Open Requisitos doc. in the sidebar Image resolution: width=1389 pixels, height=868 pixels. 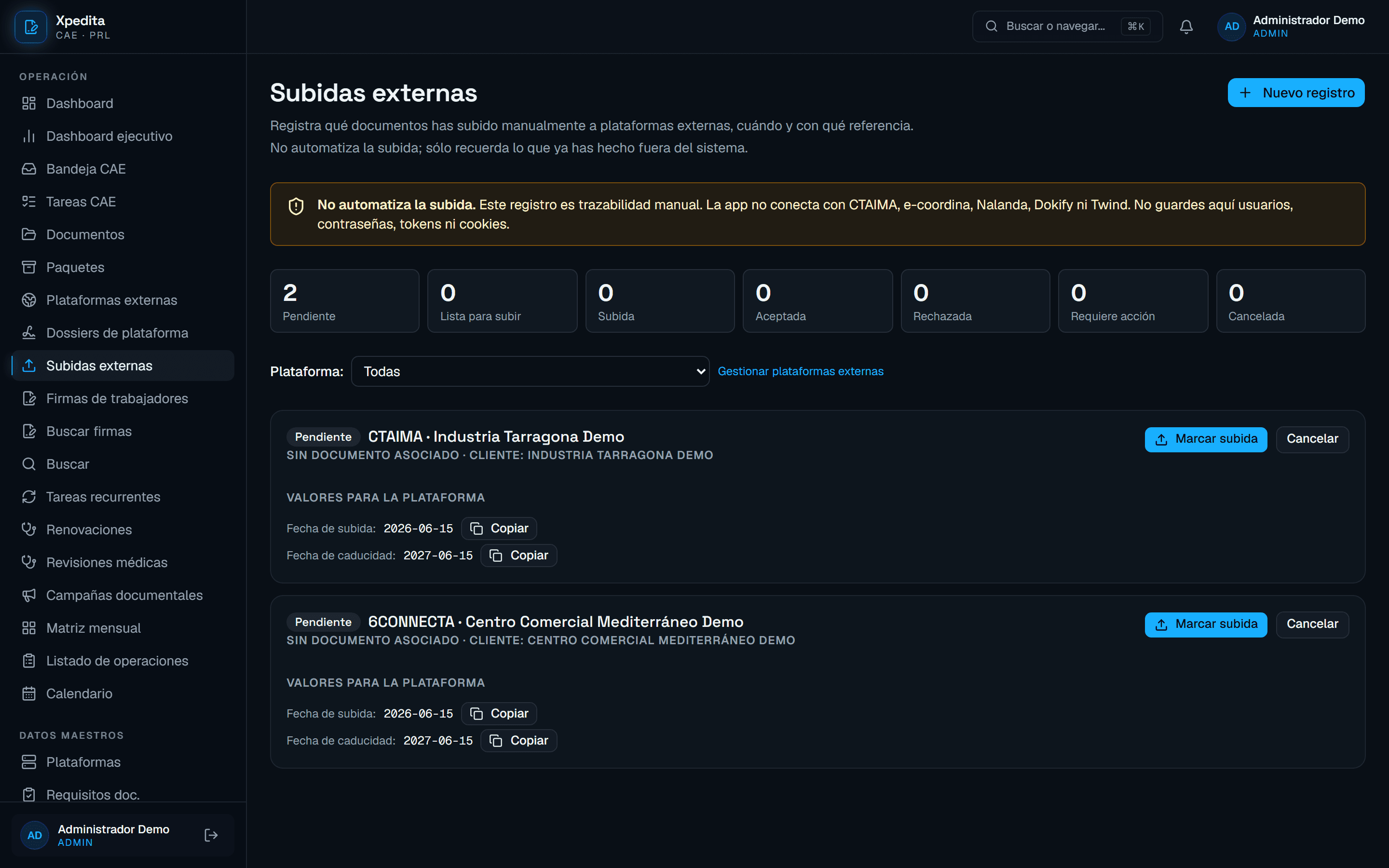pyautogui.click(x=123, y=795)
